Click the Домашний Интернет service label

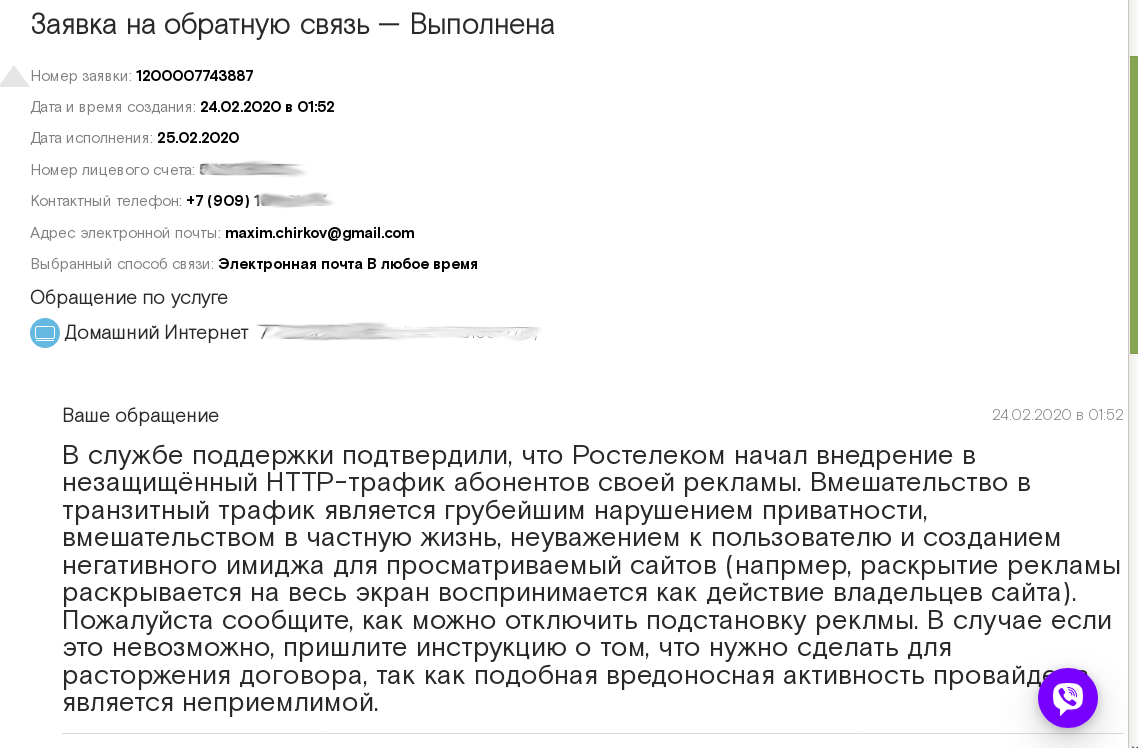pos(156,333)
